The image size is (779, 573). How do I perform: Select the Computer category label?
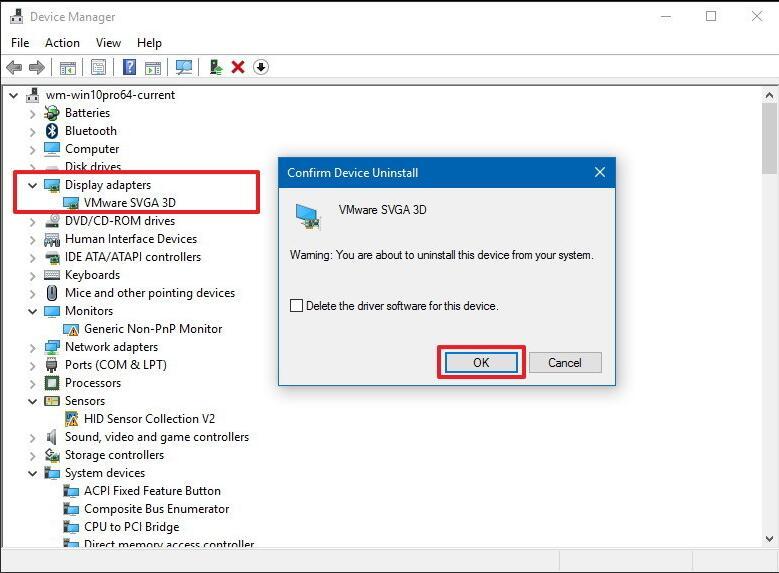click(92, 149)
